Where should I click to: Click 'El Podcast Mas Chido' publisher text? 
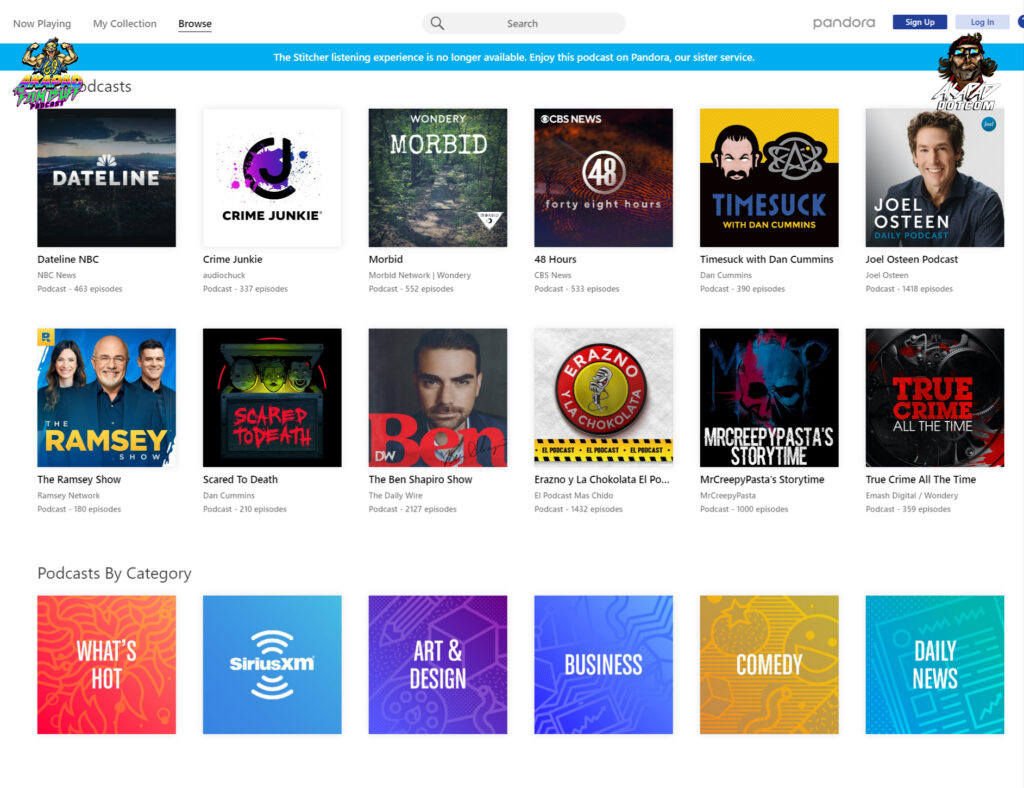pos(573,496)
